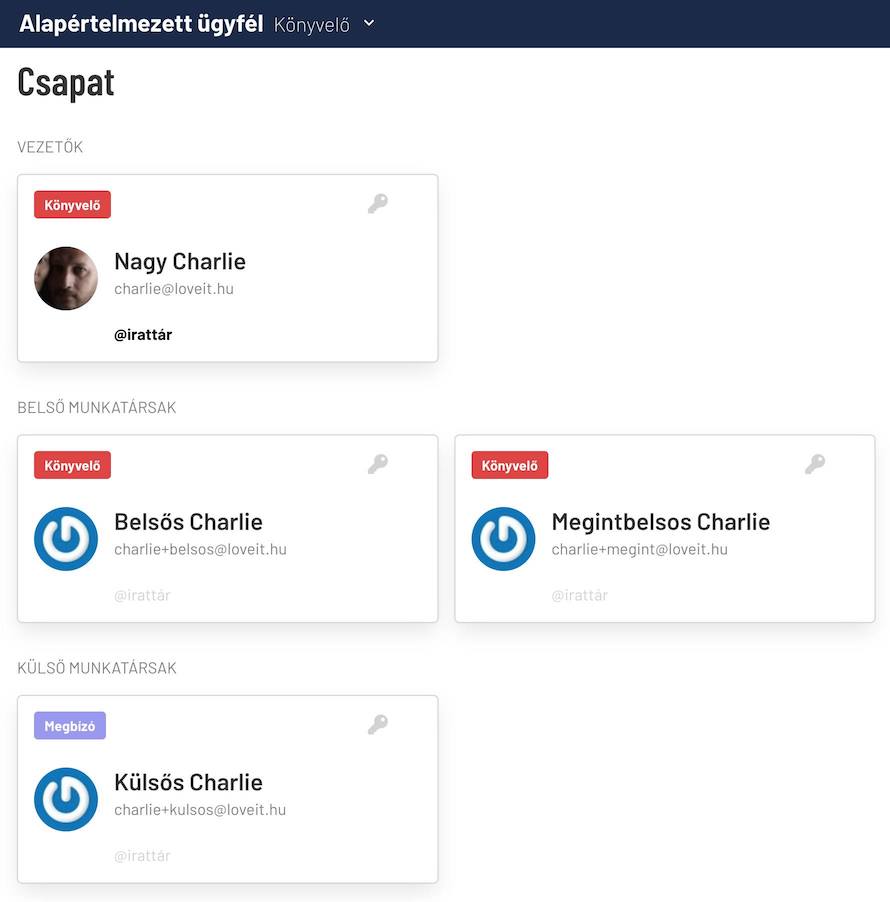Click the @irattár tag under Külsős Charlie

click(x=142, y=856)
